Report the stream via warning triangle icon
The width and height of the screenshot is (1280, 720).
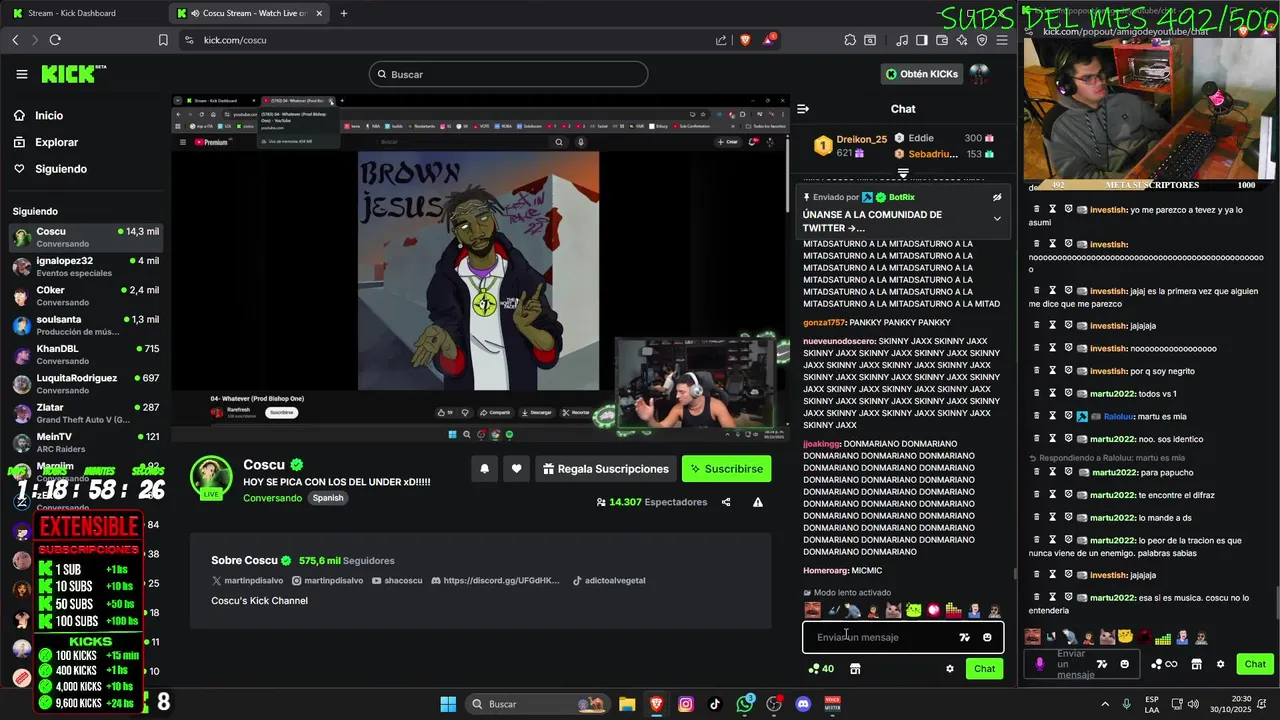click(758, 502)
